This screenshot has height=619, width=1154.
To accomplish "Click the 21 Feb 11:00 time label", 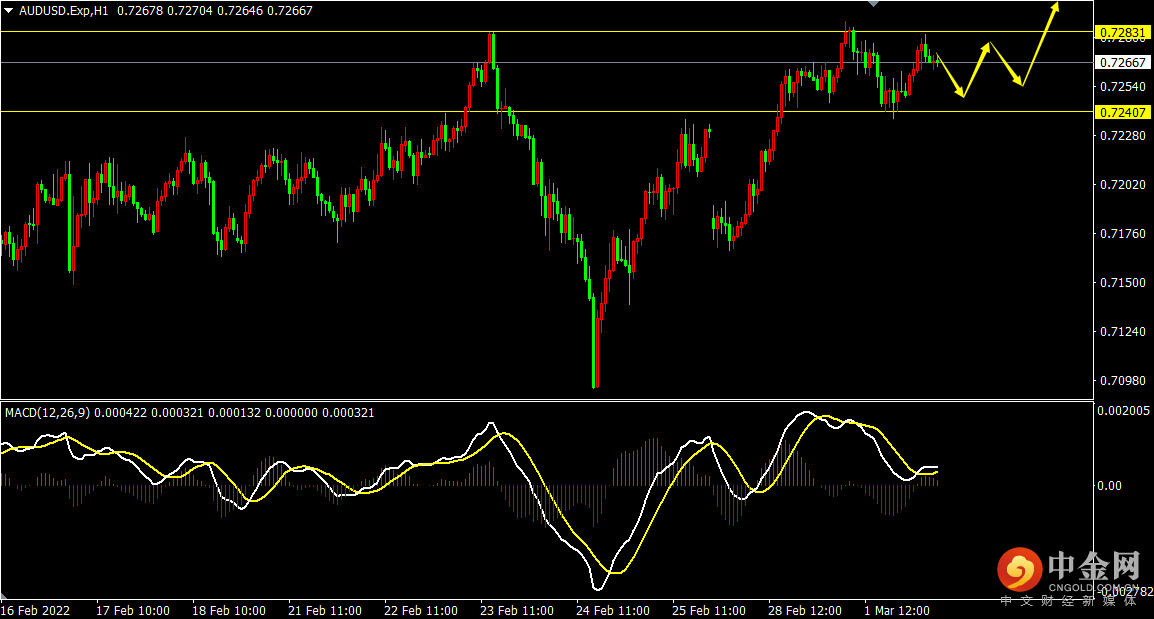I will (x=325, y=611).
